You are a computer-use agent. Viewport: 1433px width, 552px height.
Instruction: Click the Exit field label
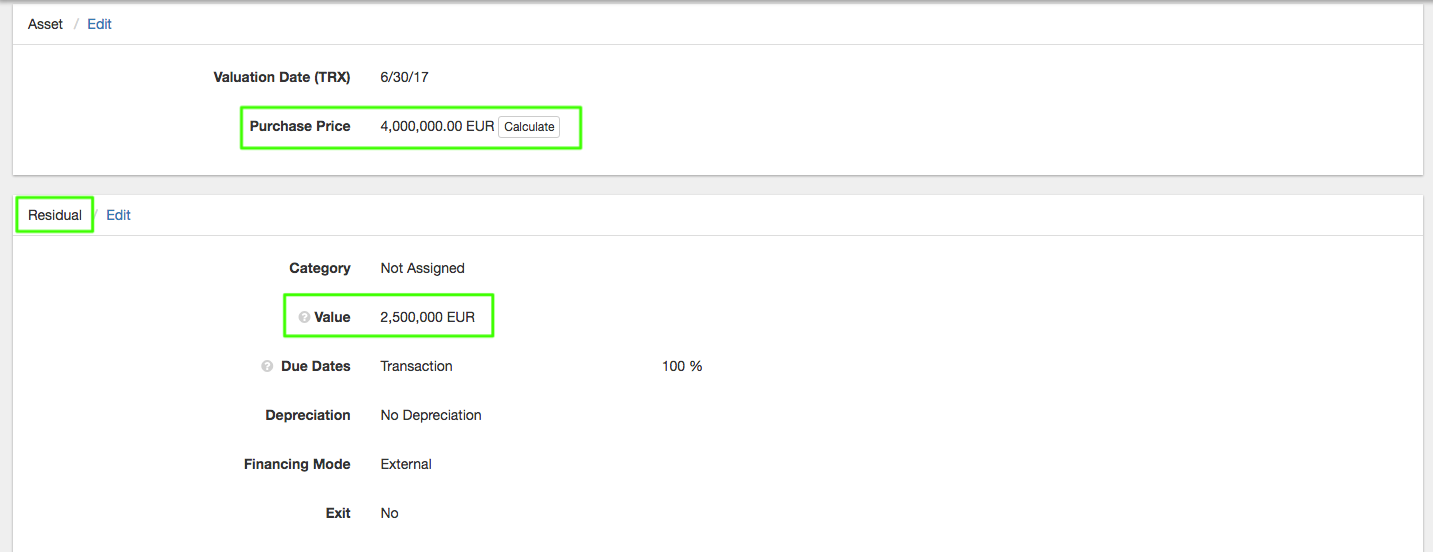point(338,513)
